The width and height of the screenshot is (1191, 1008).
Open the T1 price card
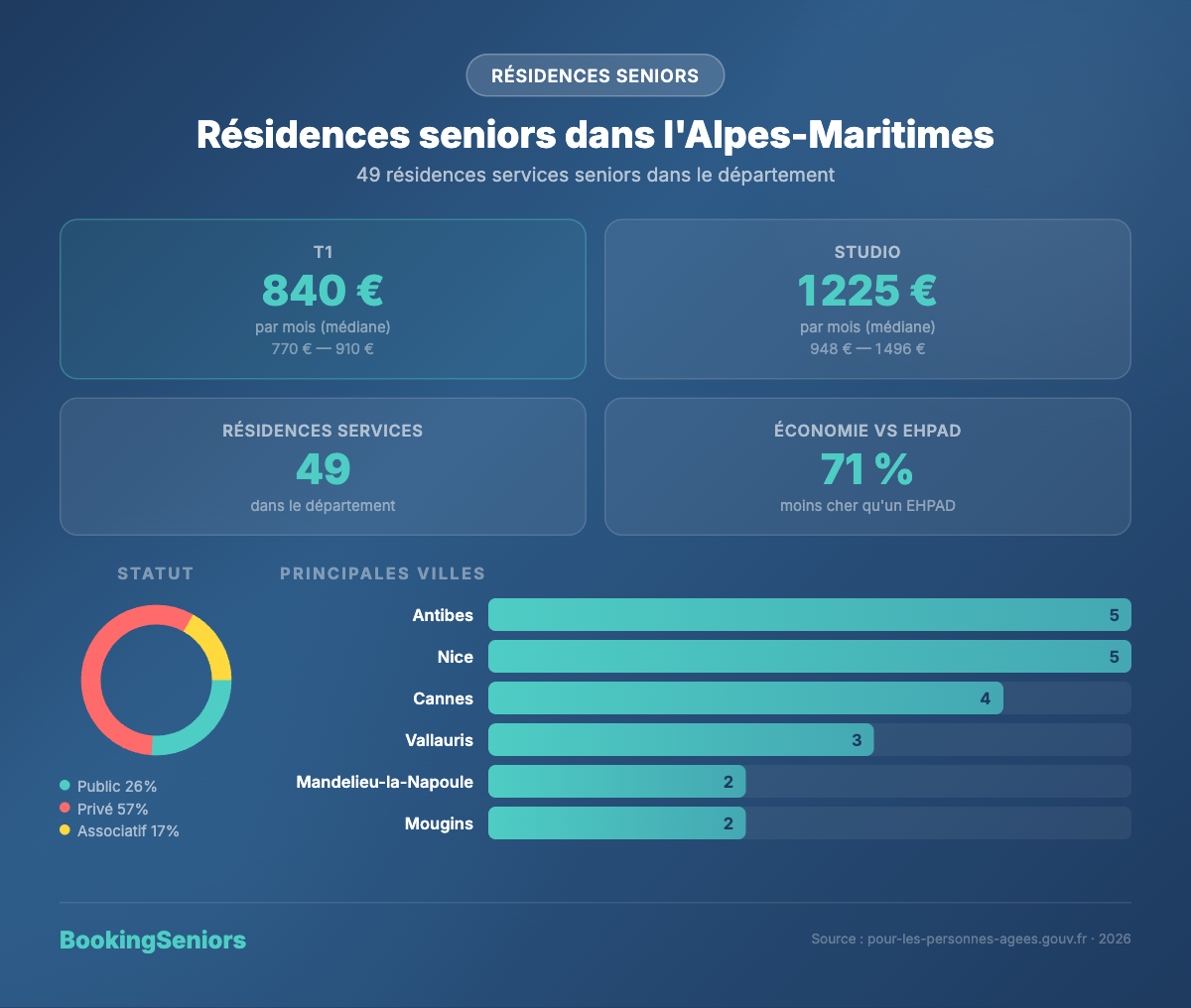[323, 298]
